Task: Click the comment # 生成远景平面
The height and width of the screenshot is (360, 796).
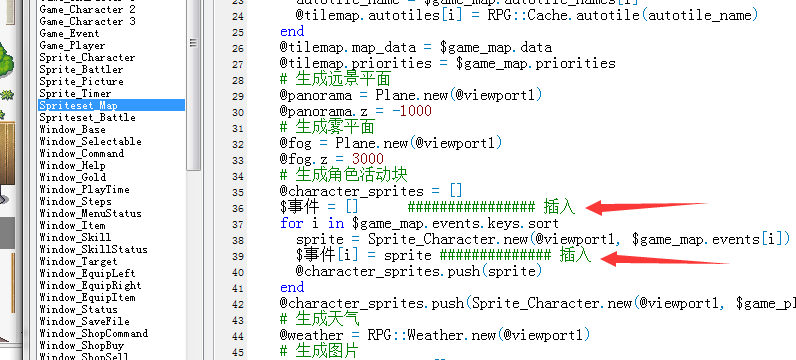Action: tap(335, 79)
